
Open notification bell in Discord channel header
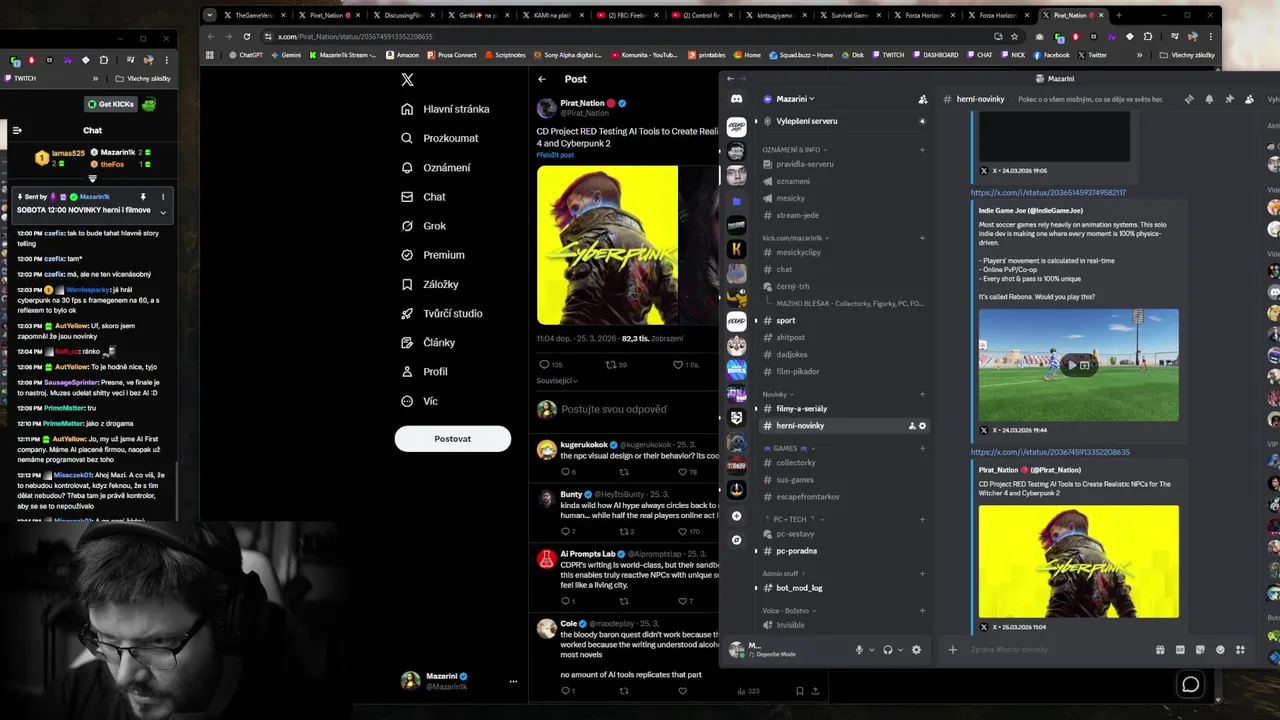pyautogui.click(x=1209, y=99)
